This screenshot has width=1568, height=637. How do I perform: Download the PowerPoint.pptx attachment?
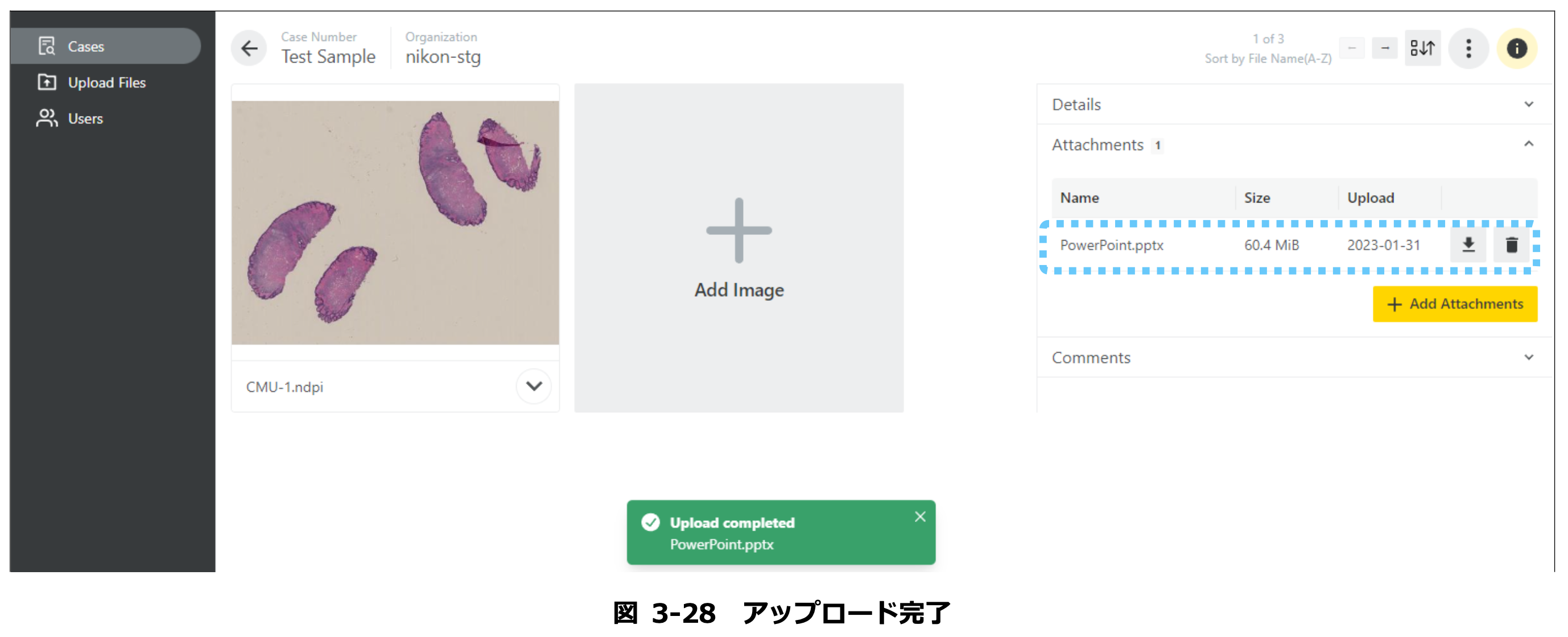click(1467, 245)
